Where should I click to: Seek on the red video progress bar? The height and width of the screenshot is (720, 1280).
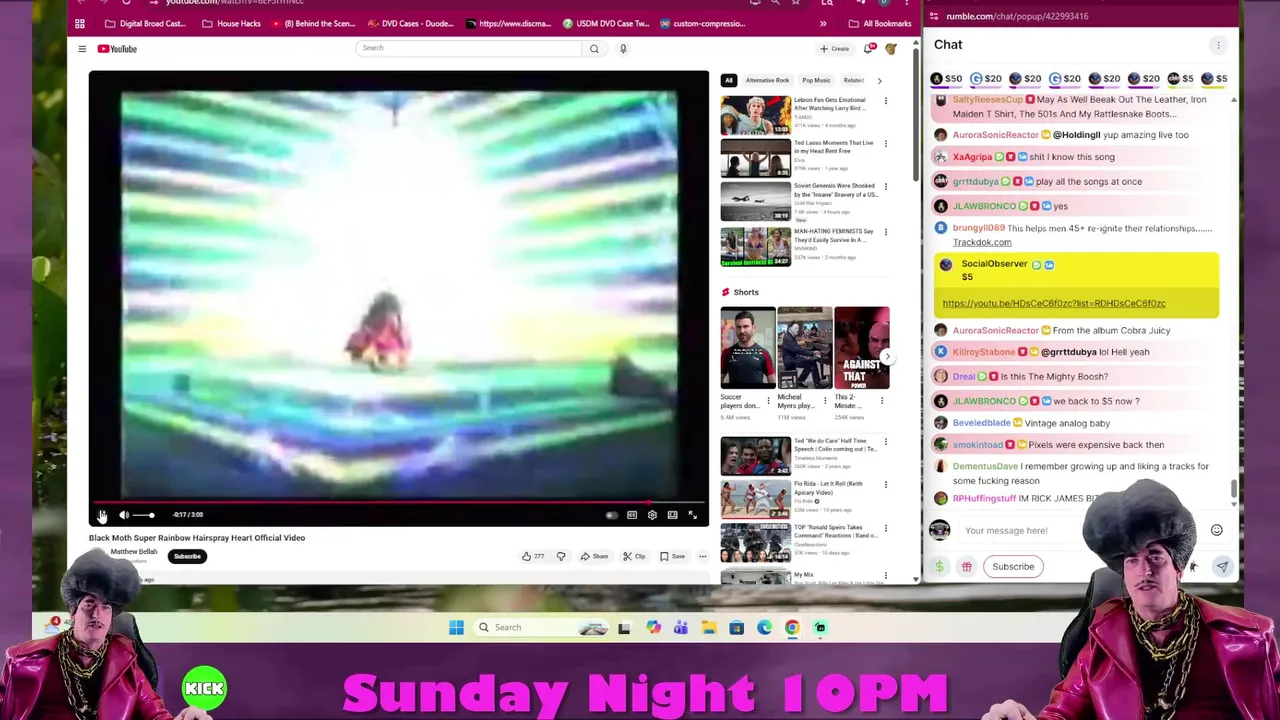(399, 503)
